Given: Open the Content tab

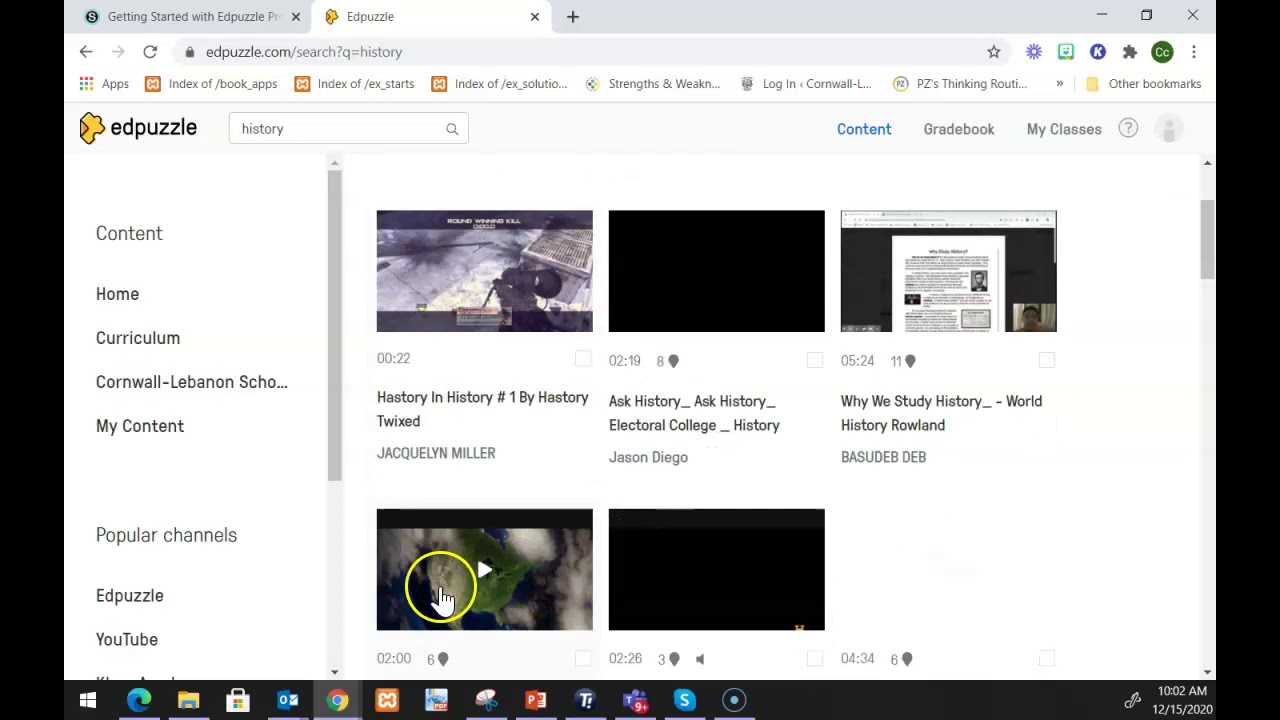Looking at the screenshot, I should point(864,129).
